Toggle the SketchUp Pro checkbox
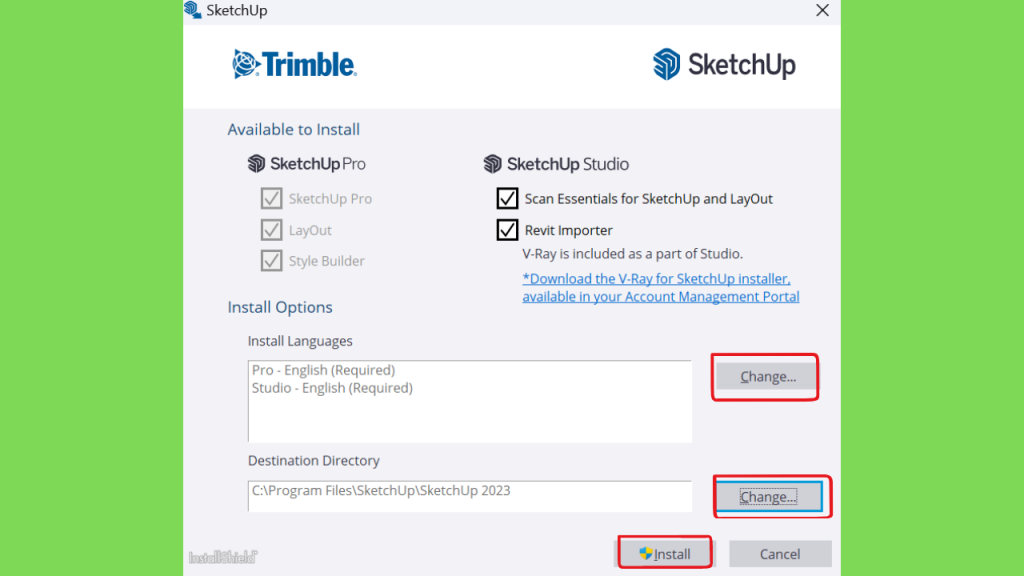Image resolution: width=1024 pixels, height=576 pixels. [x=271, y=198]
